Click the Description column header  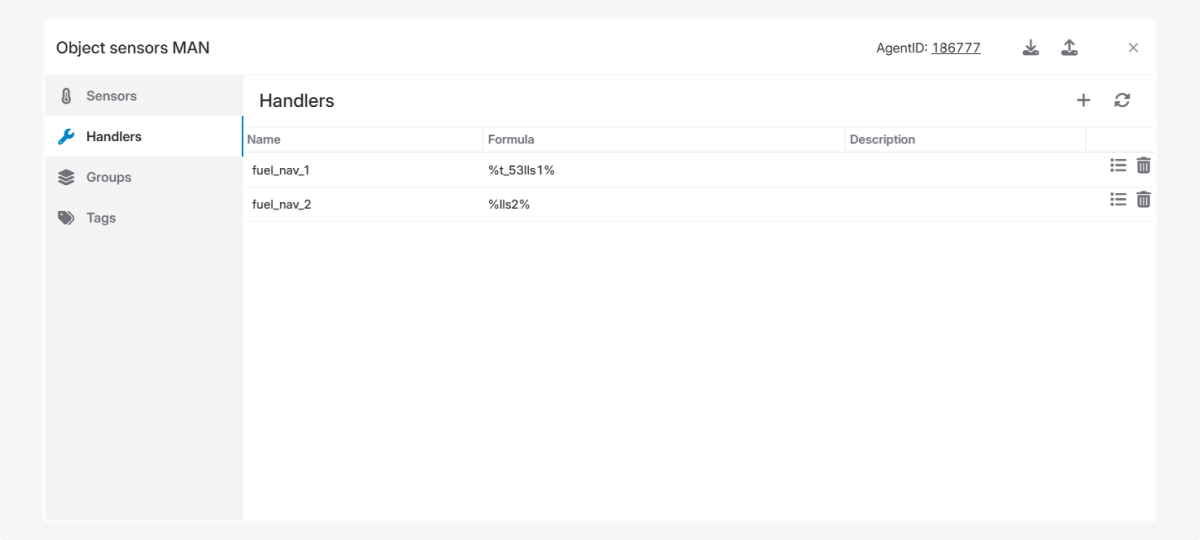882,140
